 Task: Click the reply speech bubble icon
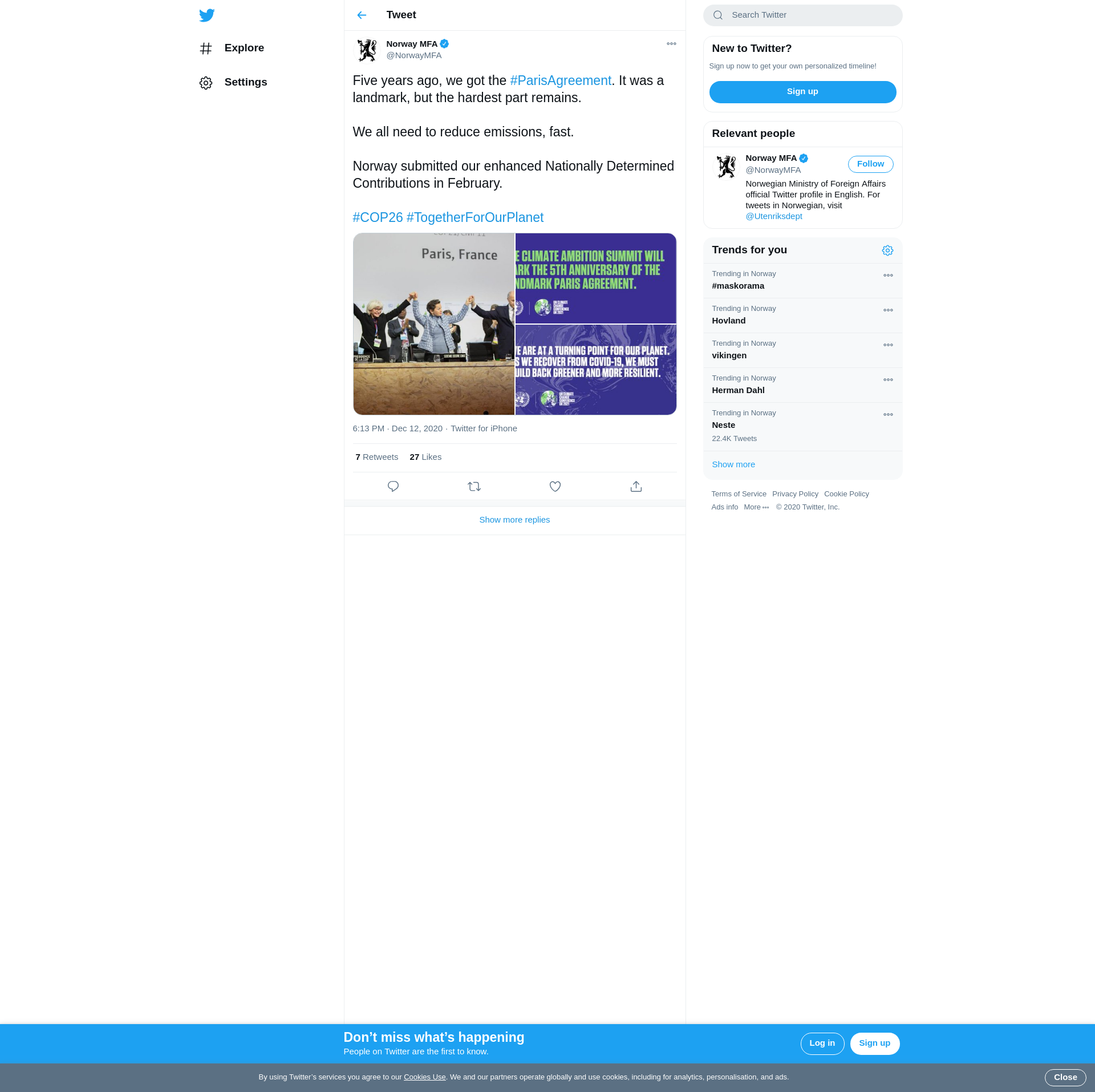click(x=393, y=486)
